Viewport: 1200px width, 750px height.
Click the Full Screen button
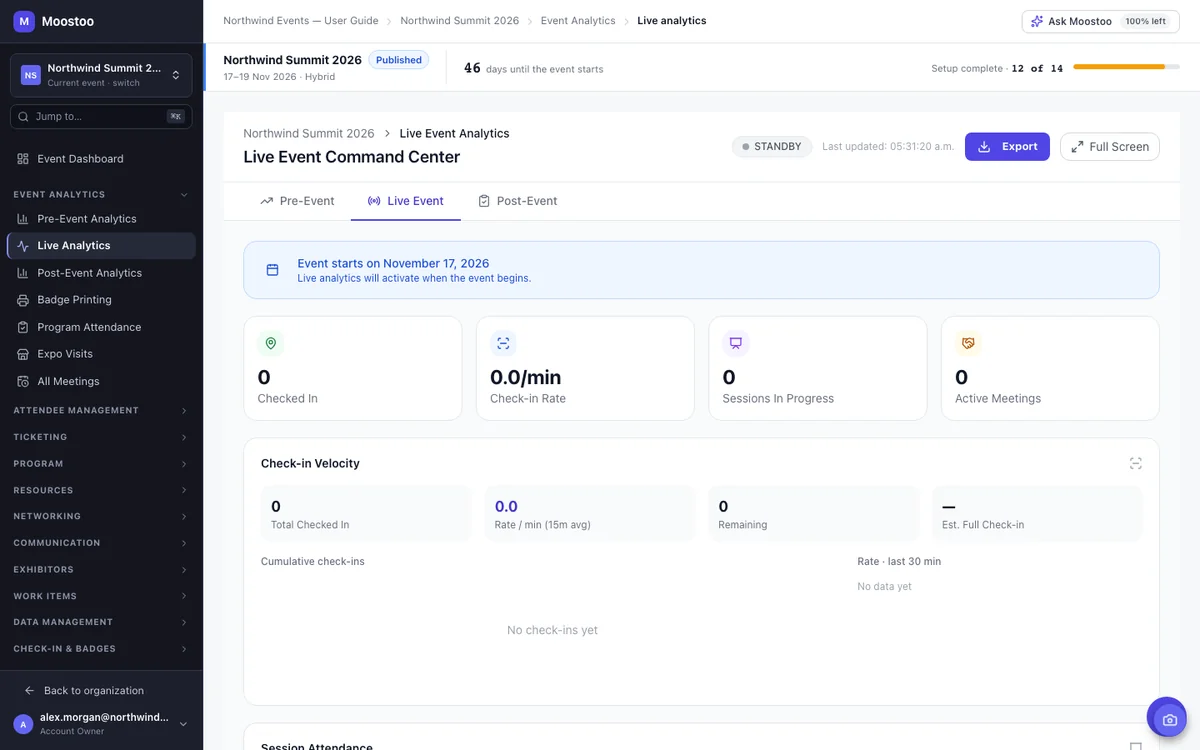(x=1110, y=147)
